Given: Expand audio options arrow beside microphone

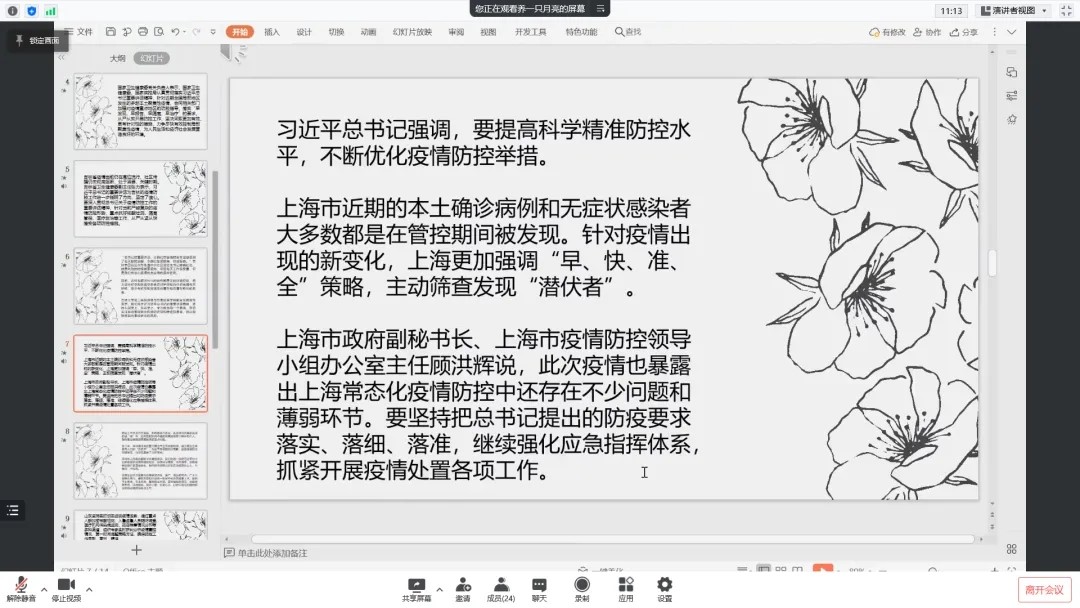Looking at the screenshot, I should coord(44,589).
